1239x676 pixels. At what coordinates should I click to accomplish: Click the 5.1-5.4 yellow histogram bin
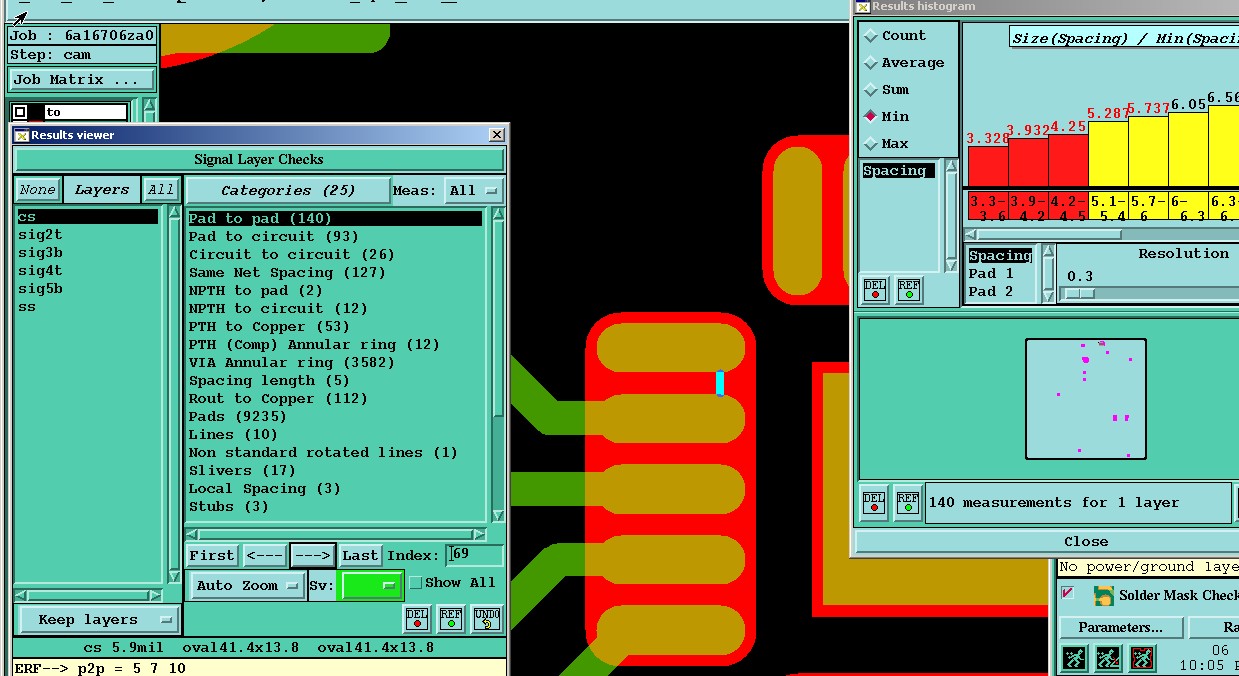coord(1109,206)
